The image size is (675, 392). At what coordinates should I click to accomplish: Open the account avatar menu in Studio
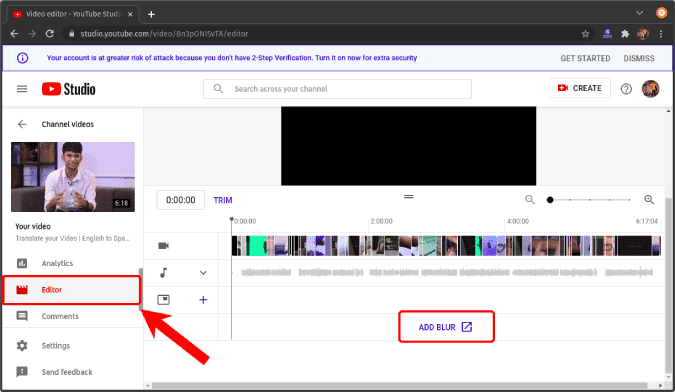[x=650, y=89]
